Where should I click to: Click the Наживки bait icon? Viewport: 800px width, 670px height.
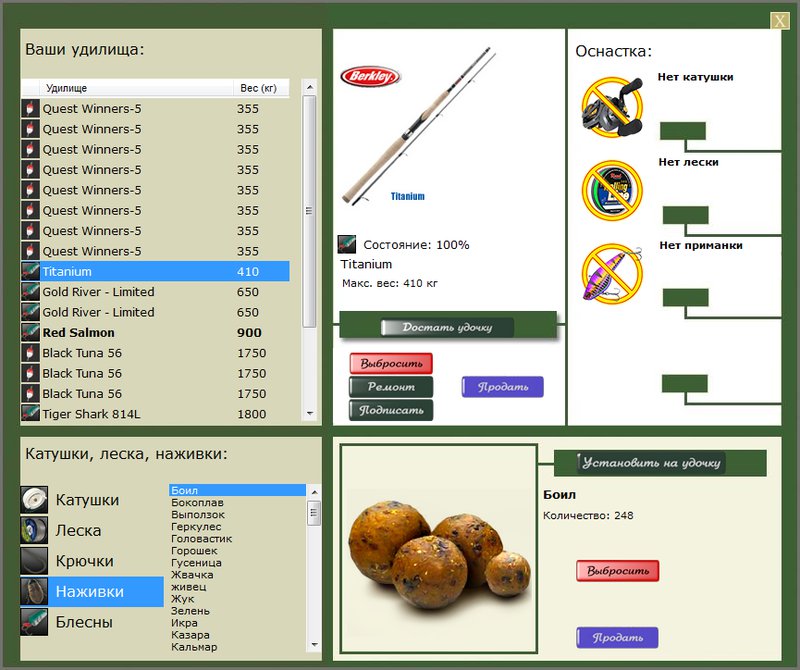34,591
